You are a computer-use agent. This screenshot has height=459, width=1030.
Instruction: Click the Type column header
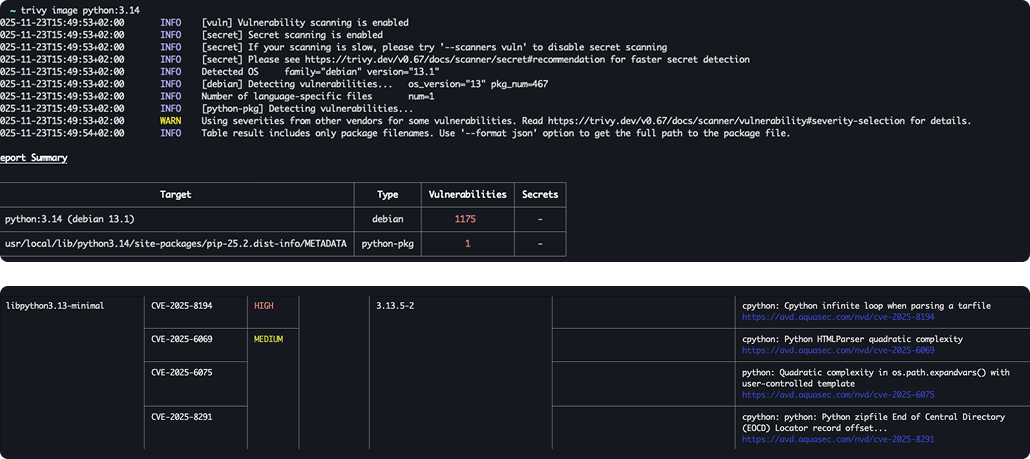tap(388, 194)
